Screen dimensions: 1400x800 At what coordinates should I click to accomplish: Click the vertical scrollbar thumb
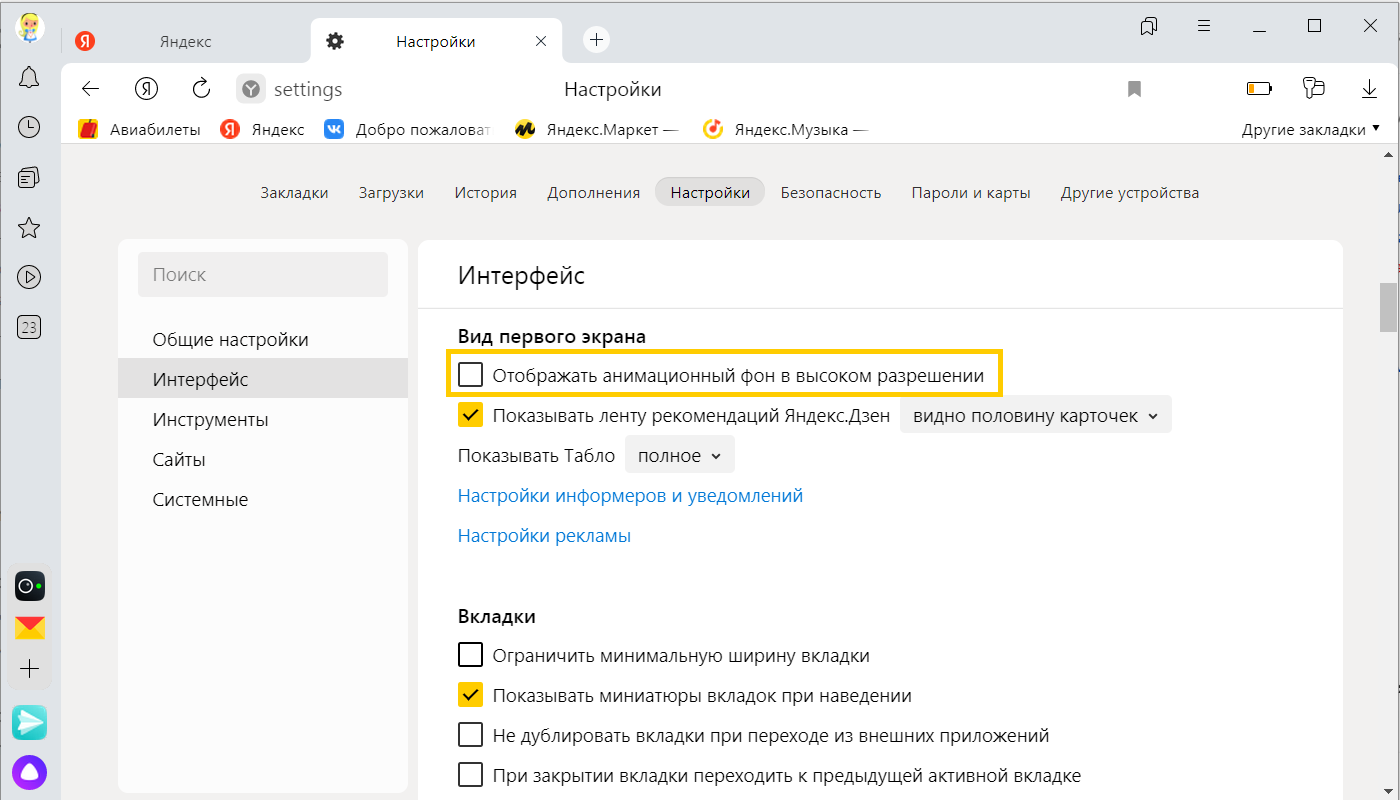pos(1389,307)
